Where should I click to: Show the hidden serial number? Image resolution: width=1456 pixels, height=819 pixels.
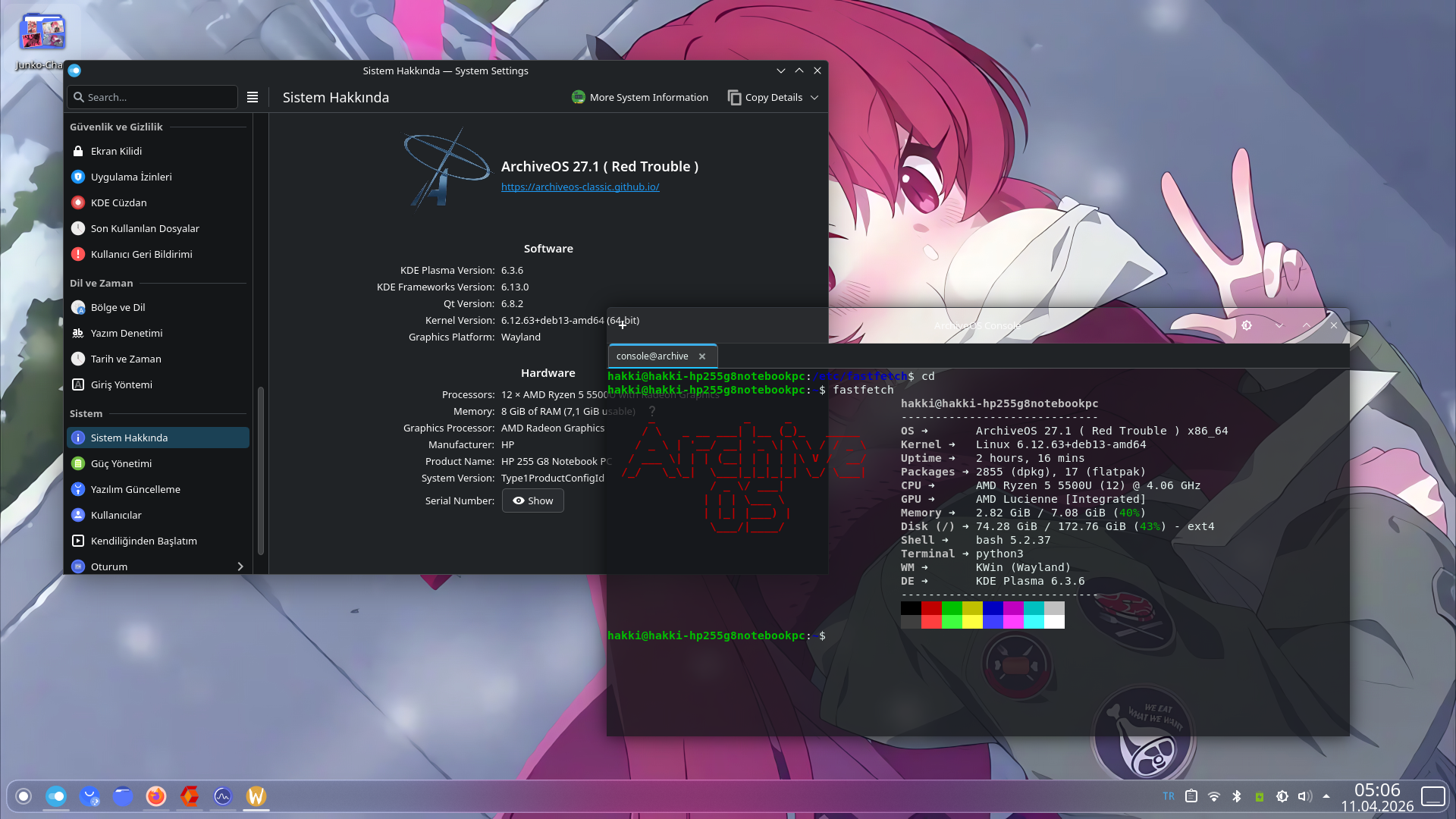(x=532, y=500)
